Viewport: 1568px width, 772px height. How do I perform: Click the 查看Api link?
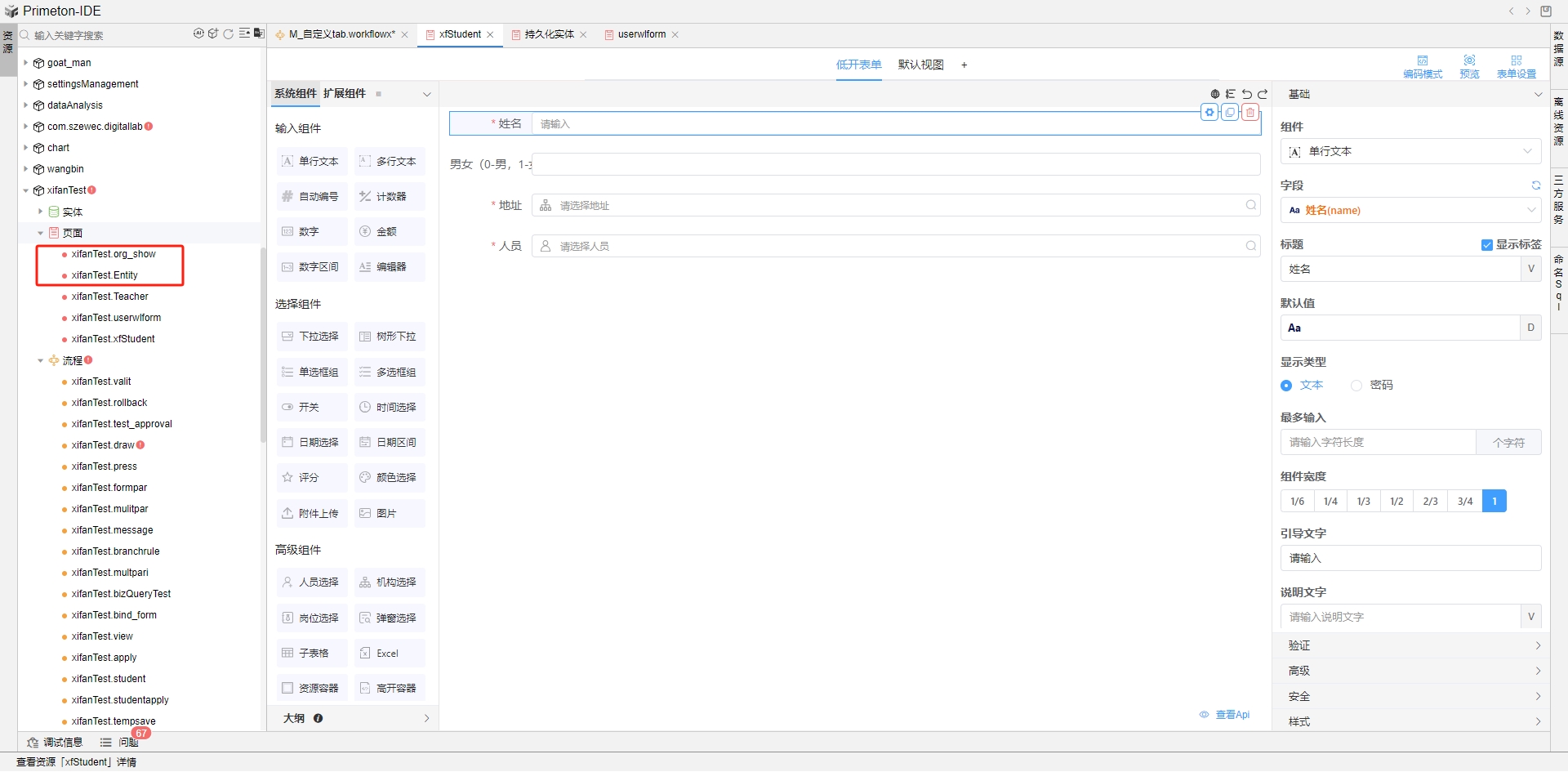pos(1233,714)
